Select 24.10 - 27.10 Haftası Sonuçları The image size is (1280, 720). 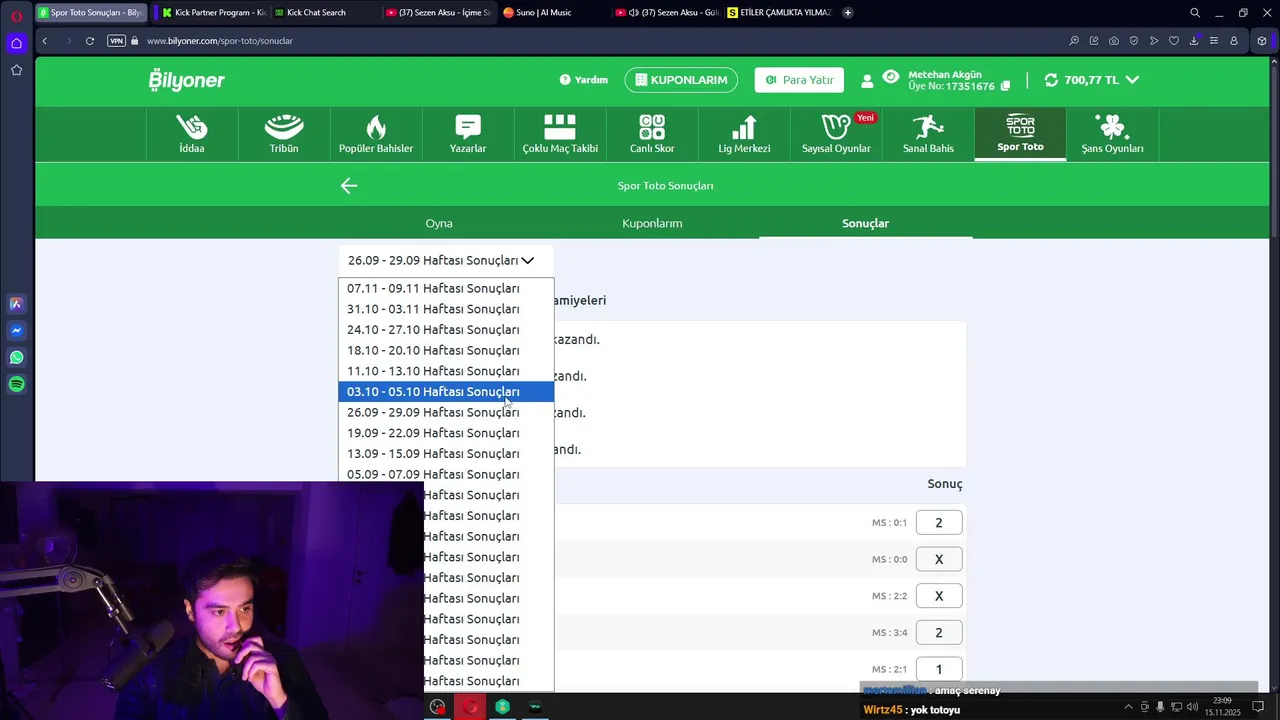pos(445,330)
